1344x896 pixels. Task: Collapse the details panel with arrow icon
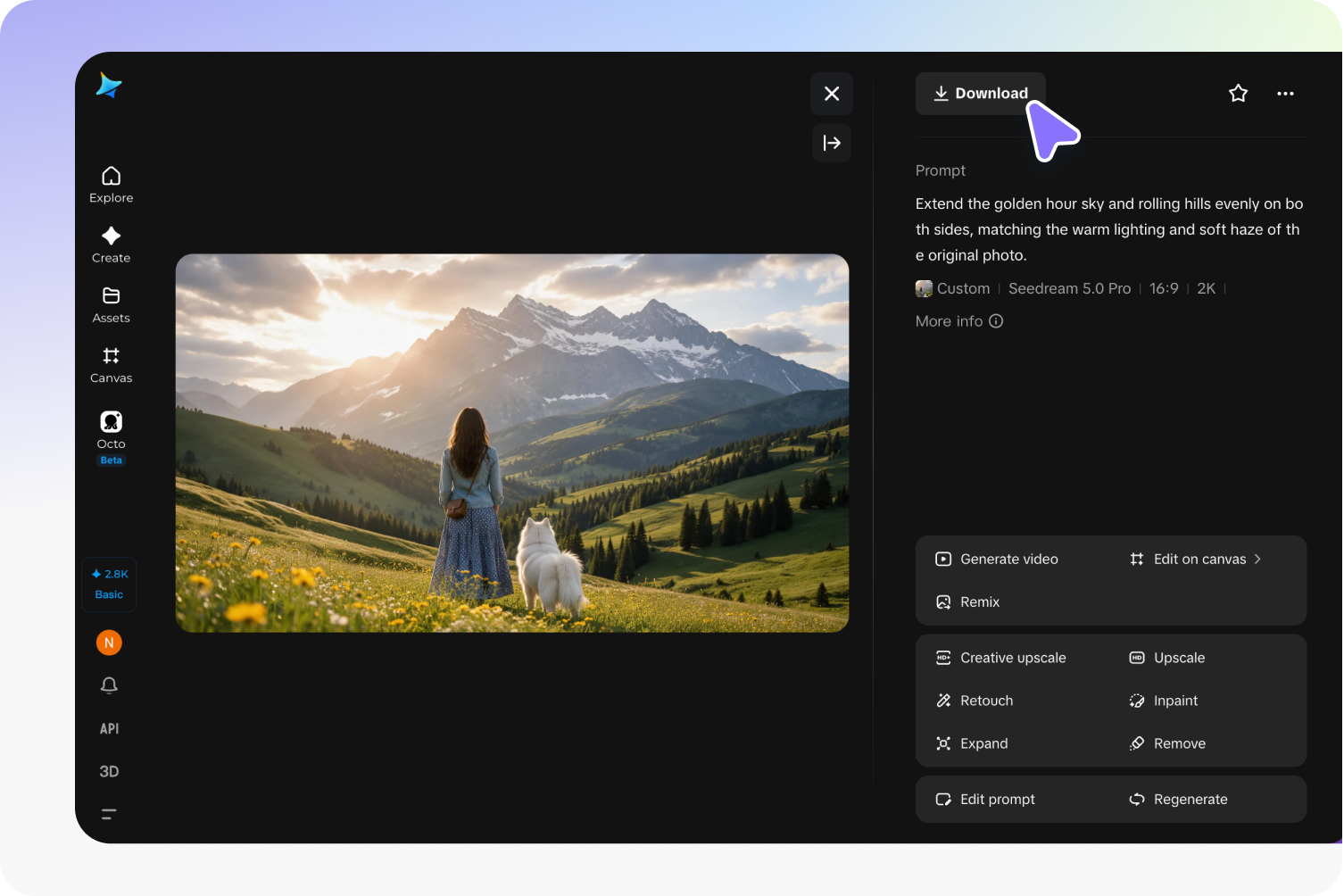click(x=832, y=143)
